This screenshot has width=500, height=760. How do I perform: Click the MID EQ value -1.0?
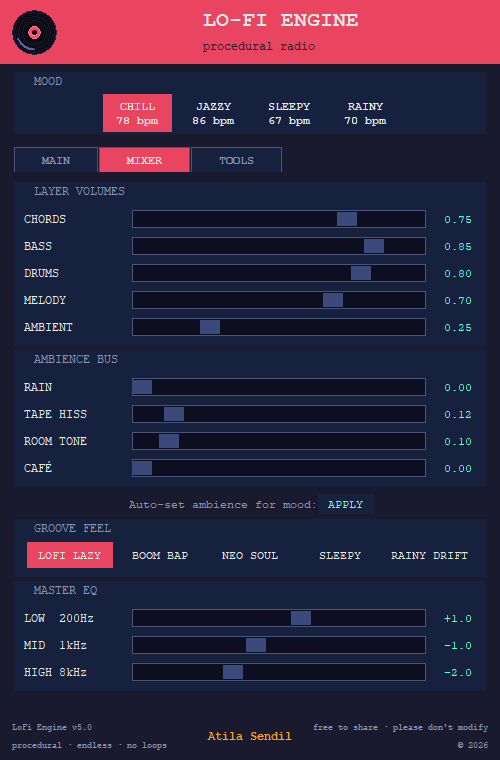point(458,646)
